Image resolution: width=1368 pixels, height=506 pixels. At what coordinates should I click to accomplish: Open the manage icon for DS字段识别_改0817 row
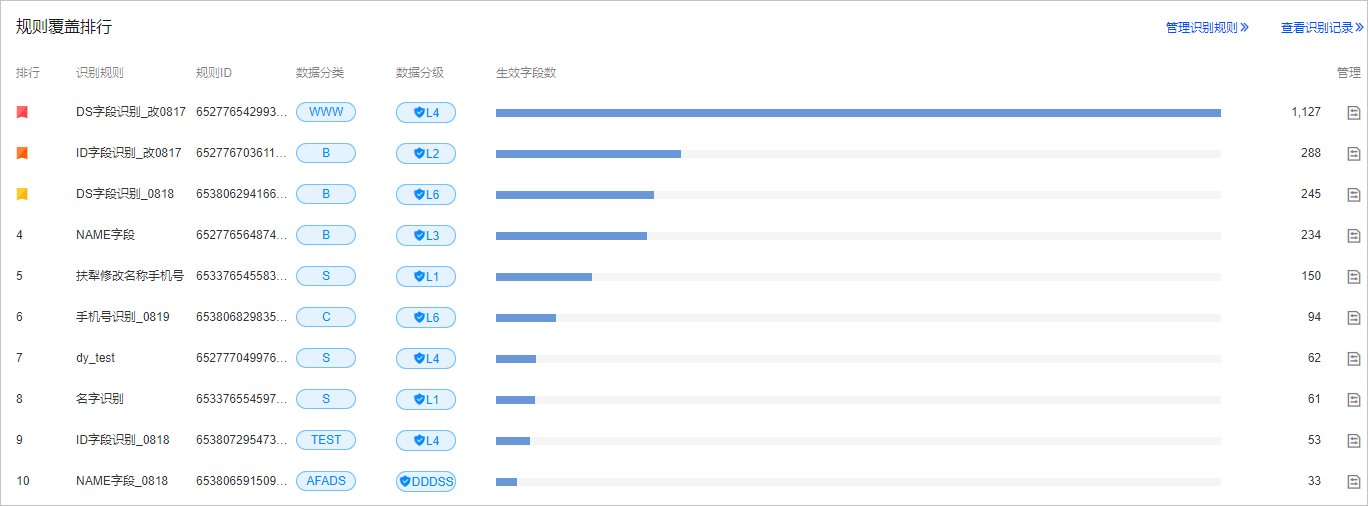[x=1354, y=112]
